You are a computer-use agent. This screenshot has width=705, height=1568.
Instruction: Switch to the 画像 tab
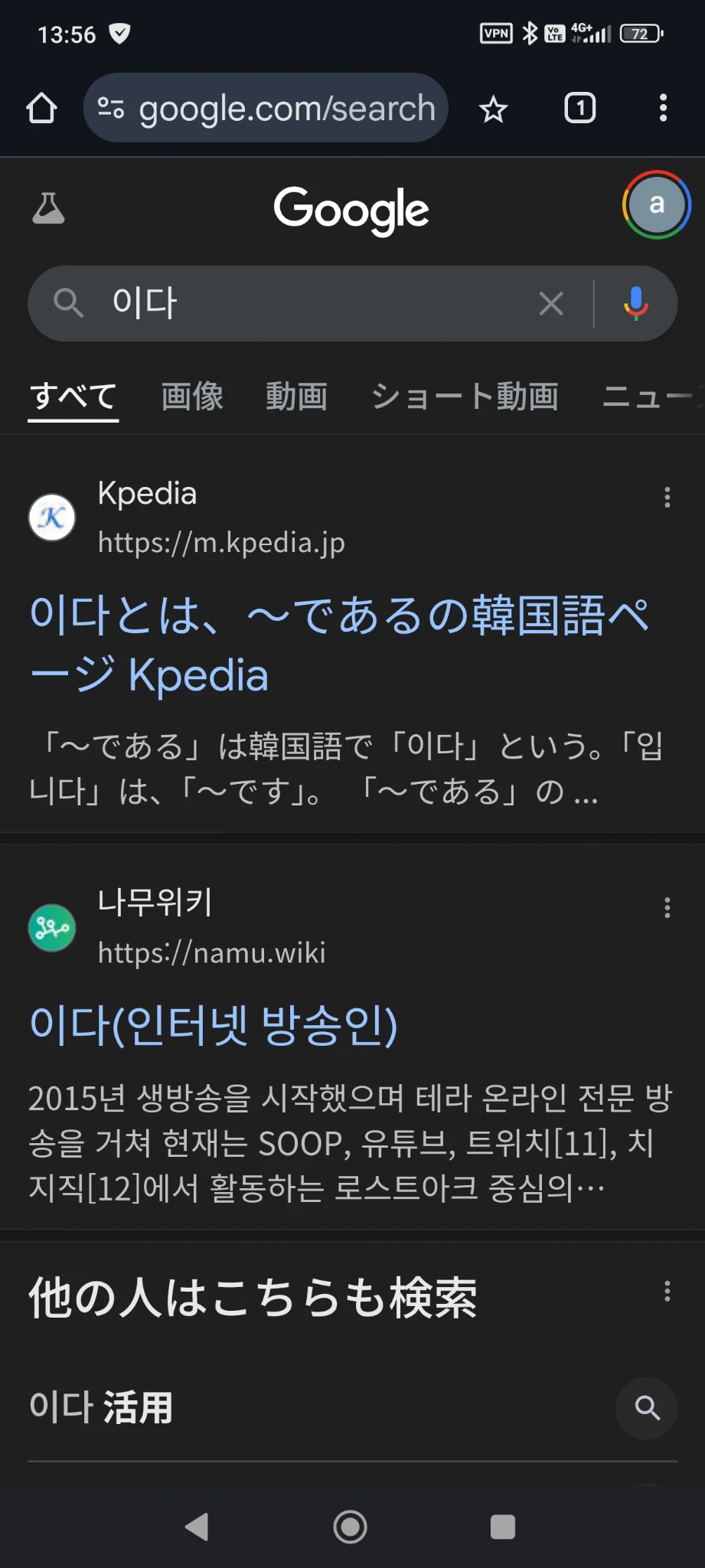pos(192,397)
